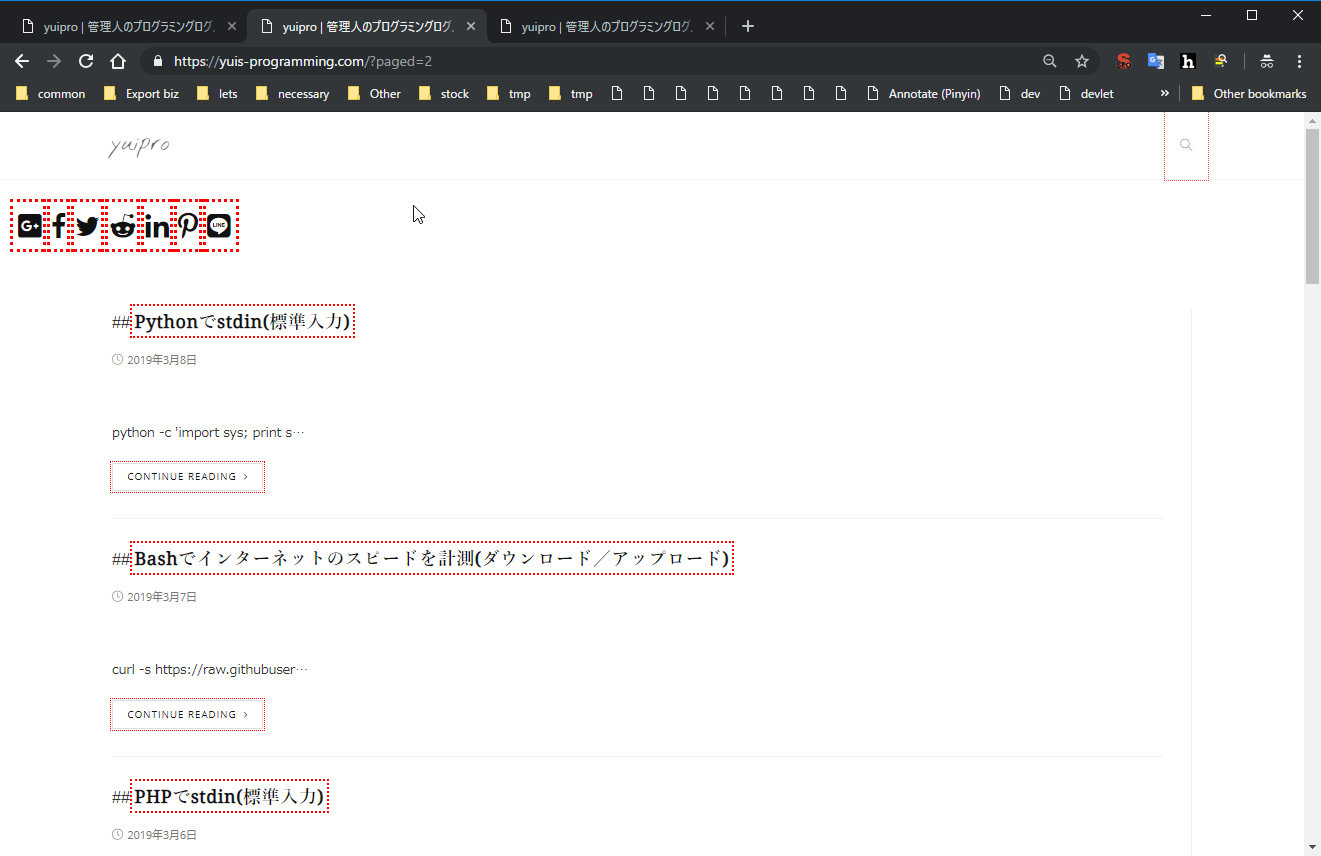
Task: Go to browser home page
Action: (118, 62)
